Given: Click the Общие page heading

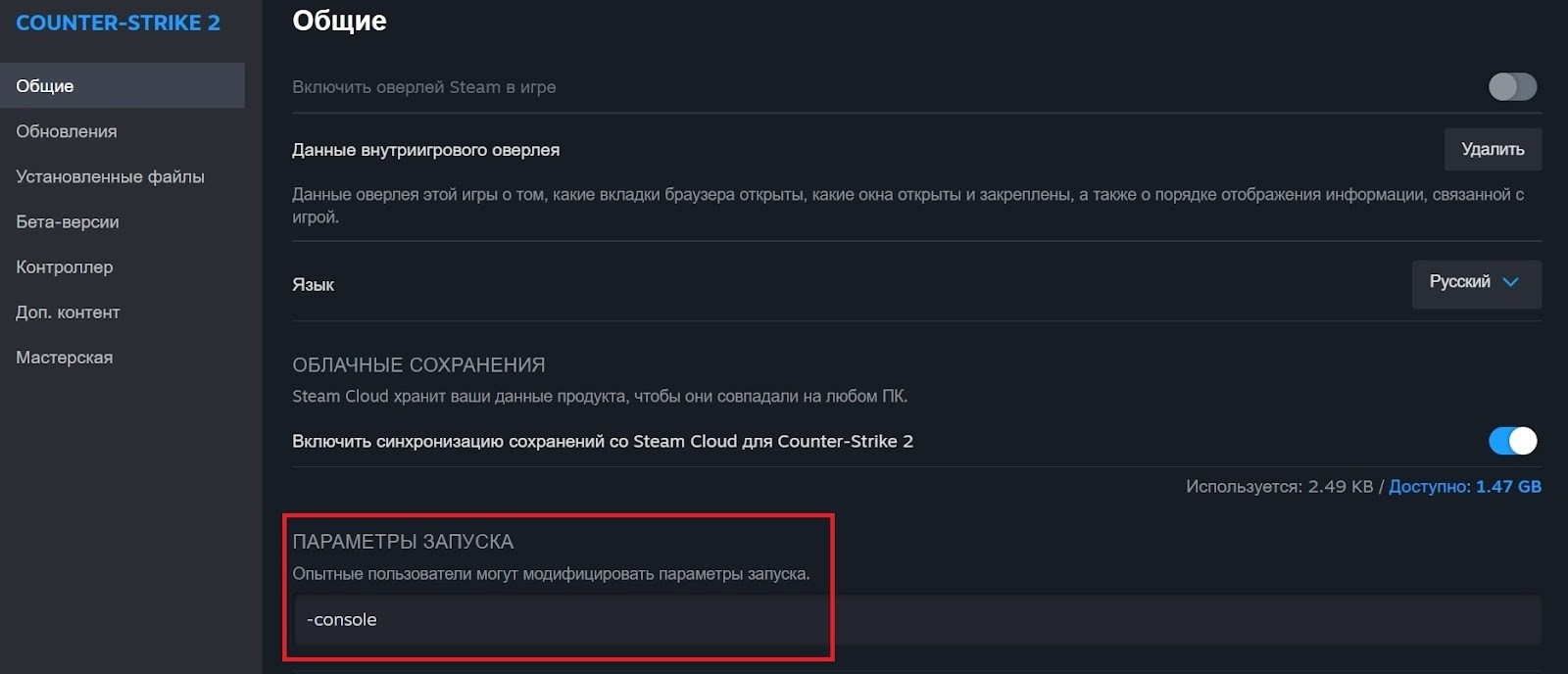Looking at the screenshot, I should pyautogui.click(x=339, y=21).
